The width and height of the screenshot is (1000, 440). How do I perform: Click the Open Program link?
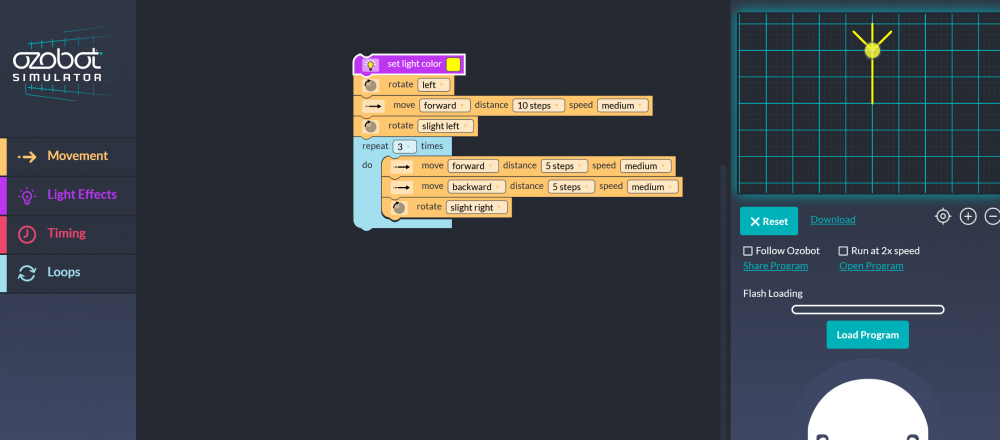(x=871, y=266)
